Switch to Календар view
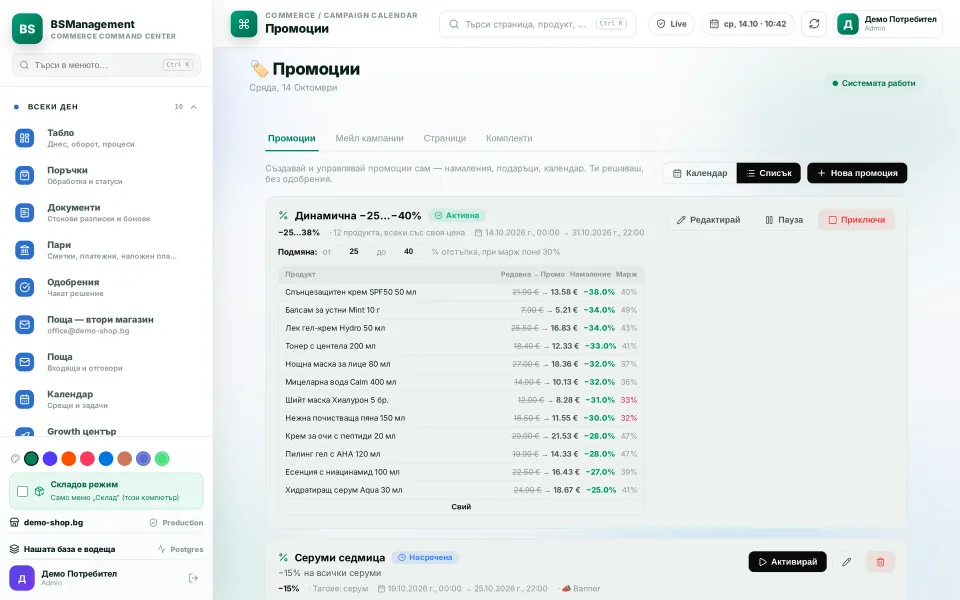960x600 pixels. (x=700, y=173)
